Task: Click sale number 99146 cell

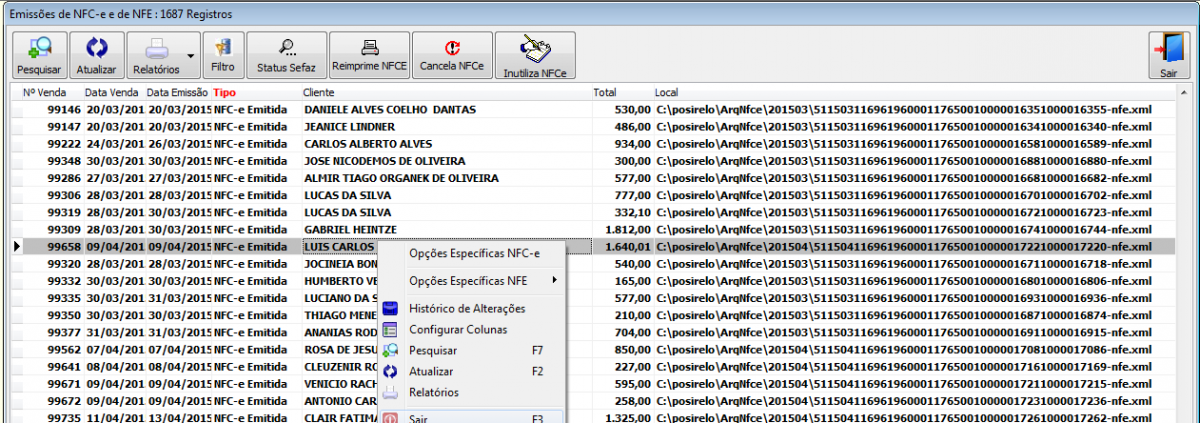Action: pos(64,109)
